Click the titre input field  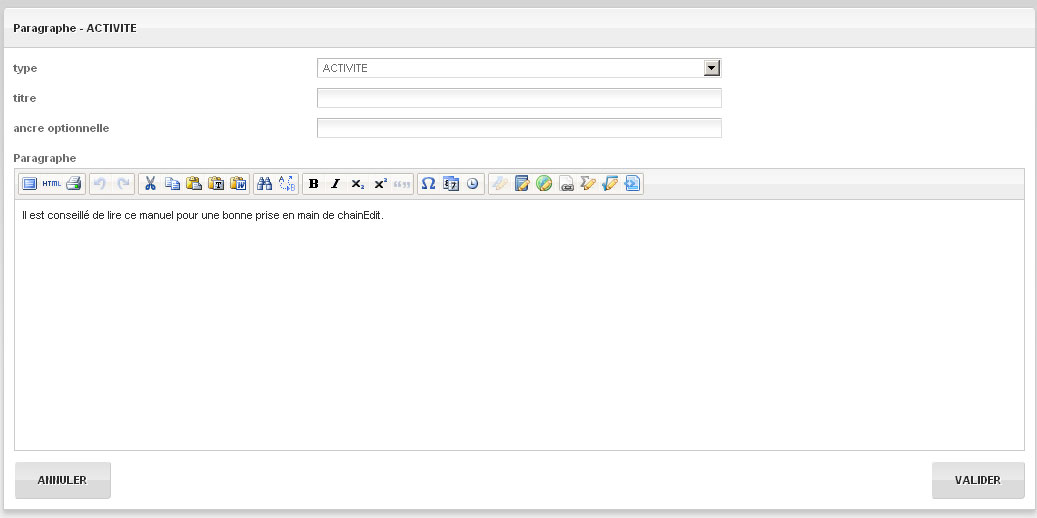(x=518, y=98)
